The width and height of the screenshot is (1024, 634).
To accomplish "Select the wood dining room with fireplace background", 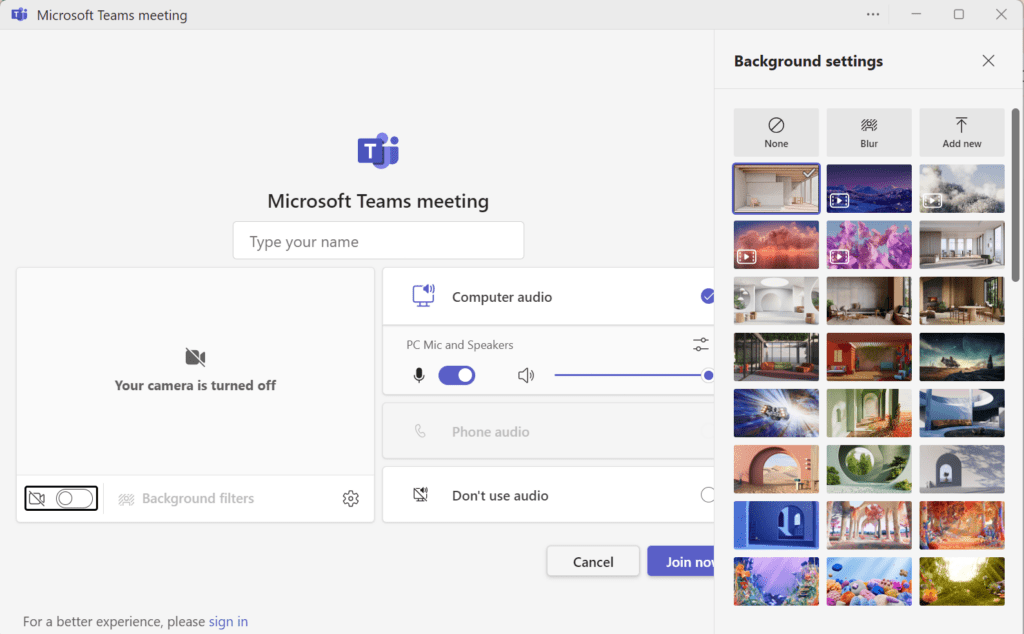I will point(961,301).
